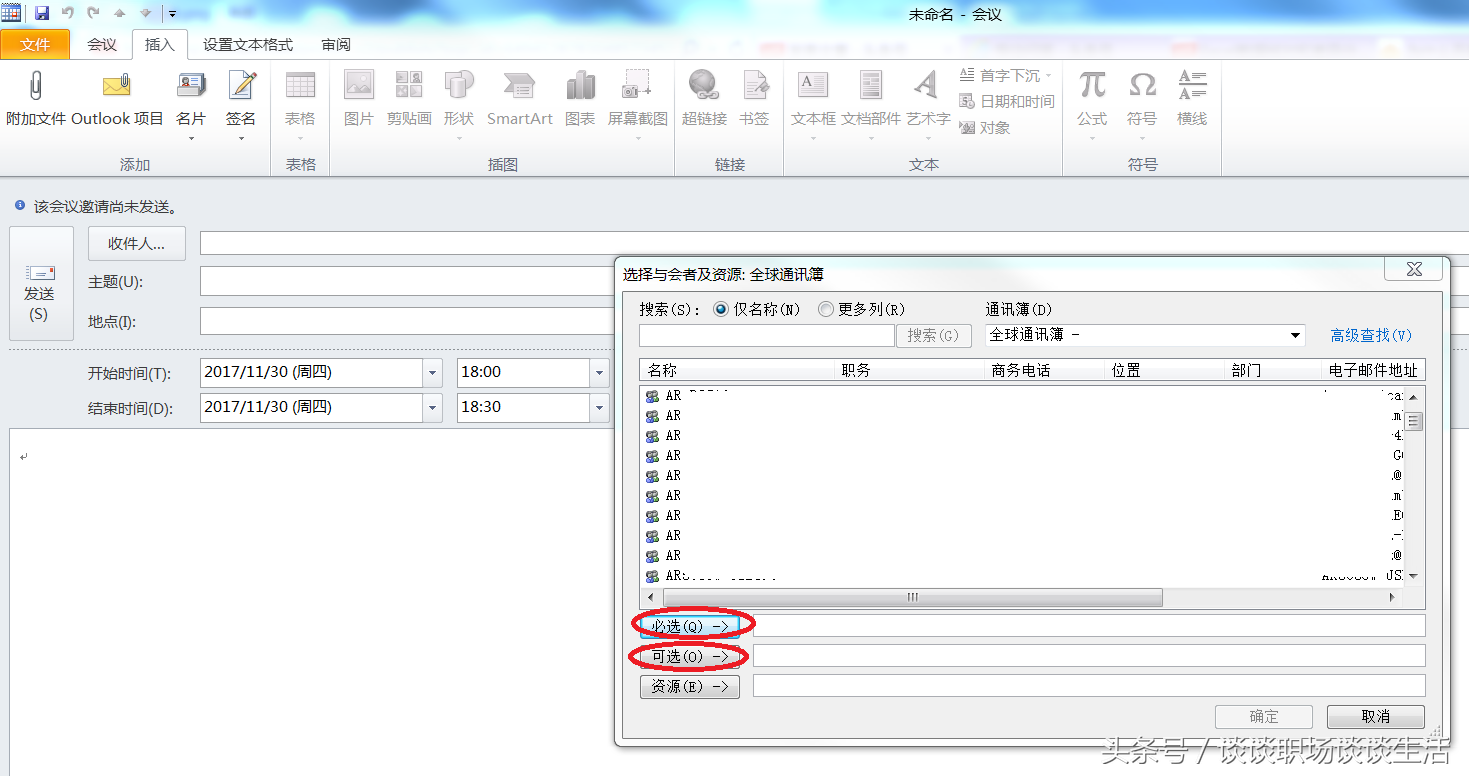Screen dimensions: 1469x776
Task: Click the 取消 Cancel button in the dialog
Action: pyautogui.click(x=1376, y=717)
